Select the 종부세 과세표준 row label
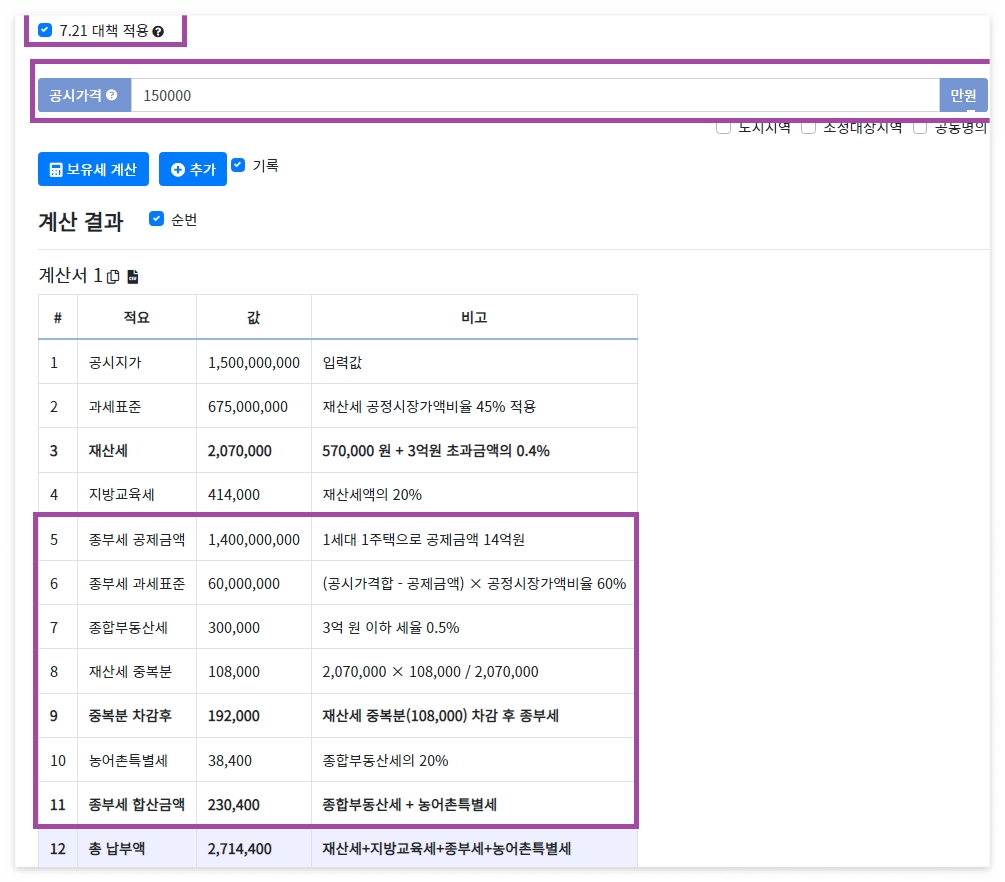Viewport: 1005px width, 882px height. (x=137, y=584)
